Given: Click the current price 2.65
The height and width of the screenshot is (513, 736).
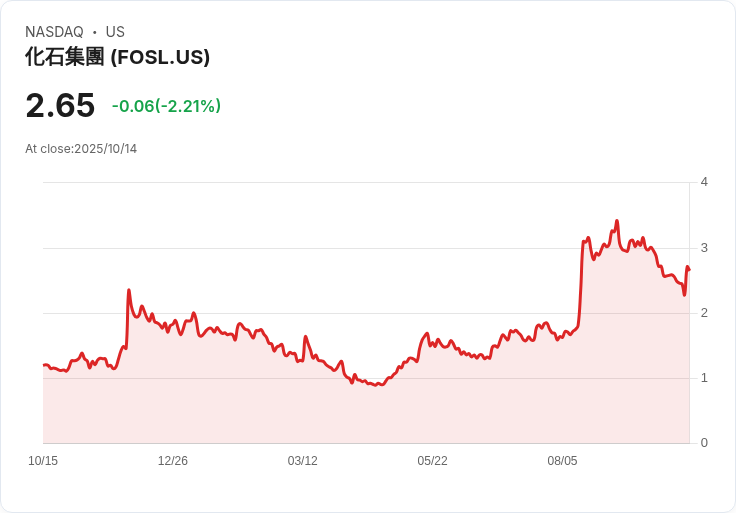Looking at the screenshot, I should (60, 106).
